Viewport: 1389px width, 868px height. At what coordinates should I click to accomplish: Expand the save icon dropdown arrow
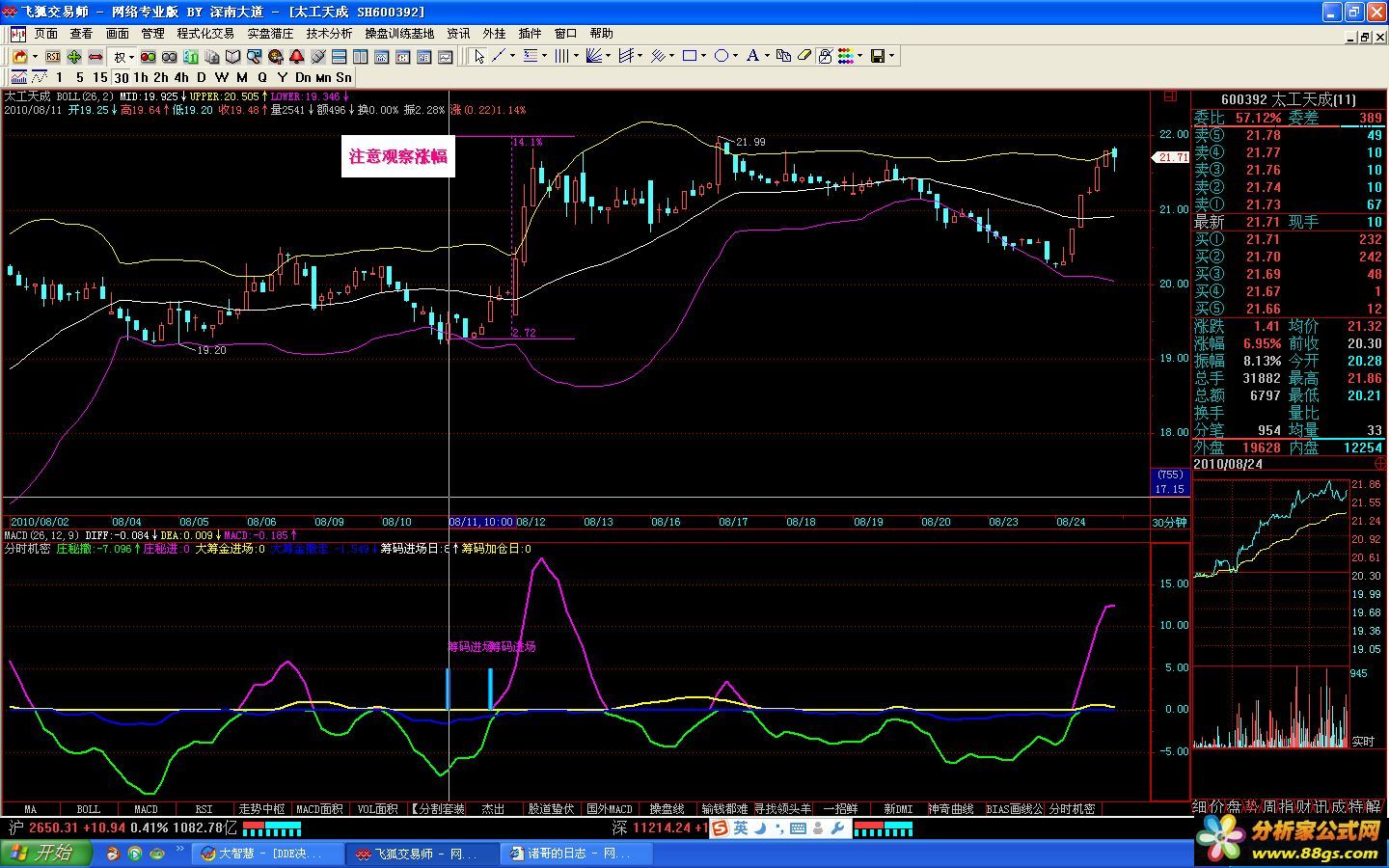891,56
